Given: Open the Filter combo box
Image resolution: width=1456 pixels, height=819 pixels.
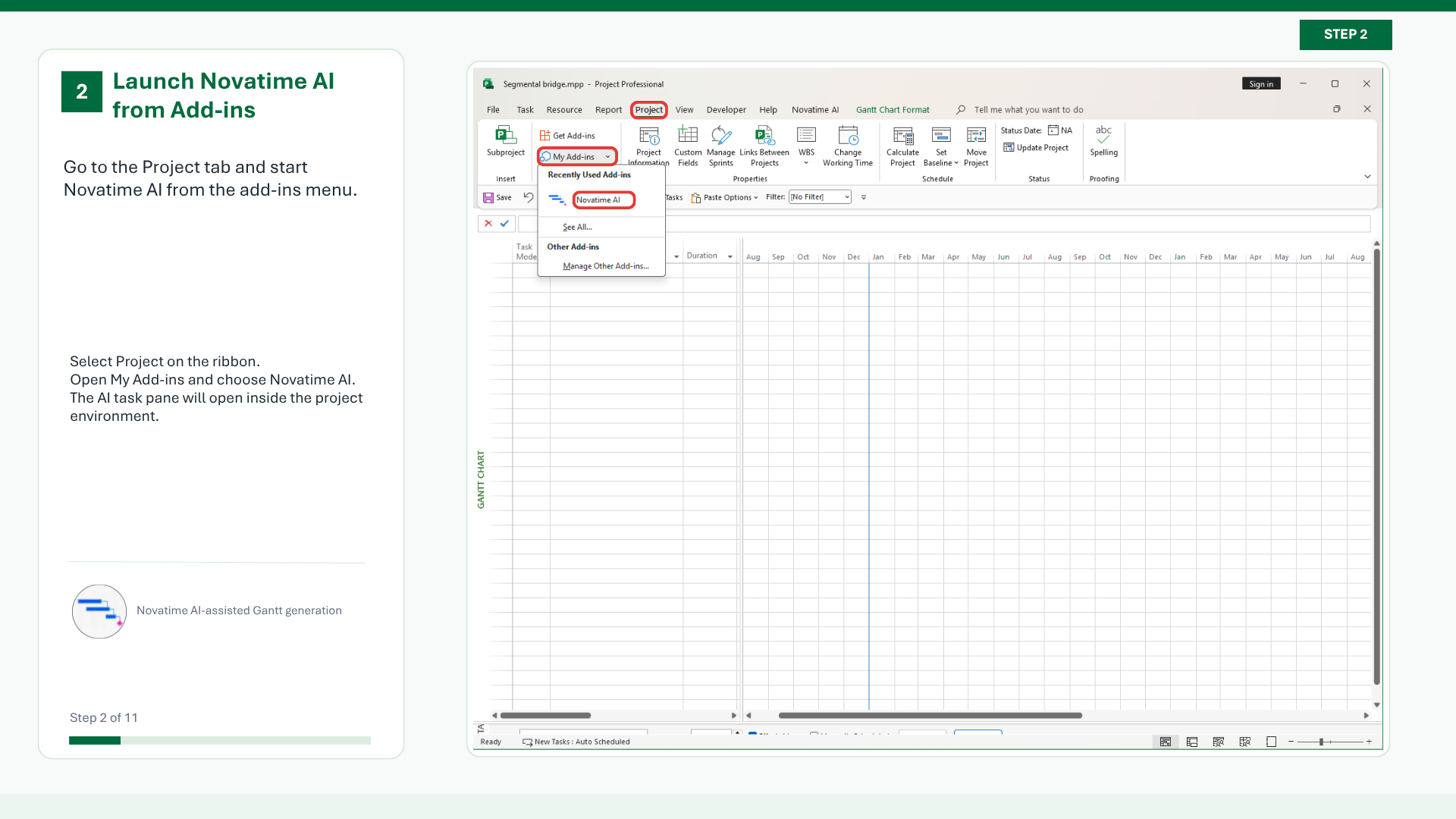Looking at the screenshot, I should click(x=820, y=197).
